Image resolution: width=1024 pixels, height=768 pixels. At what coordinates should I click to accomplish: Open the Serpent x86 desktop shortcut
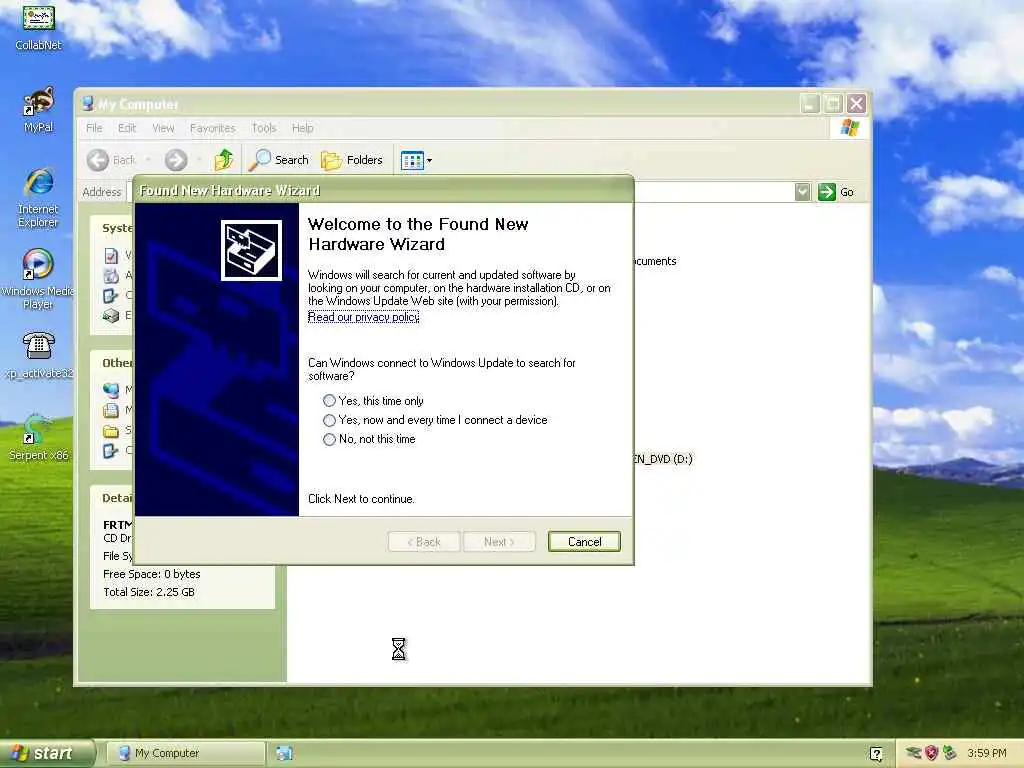click(39, 436)
